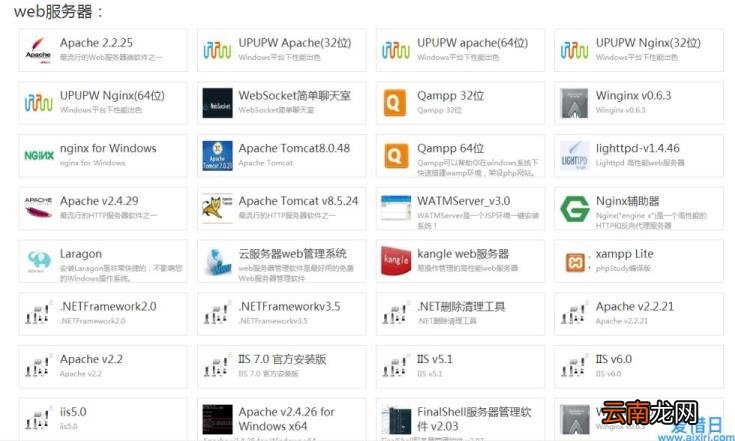The width and height of the screenshot is (735, 441).
Task: Select the Qampp 32位 title
Action: click(450, 96)
